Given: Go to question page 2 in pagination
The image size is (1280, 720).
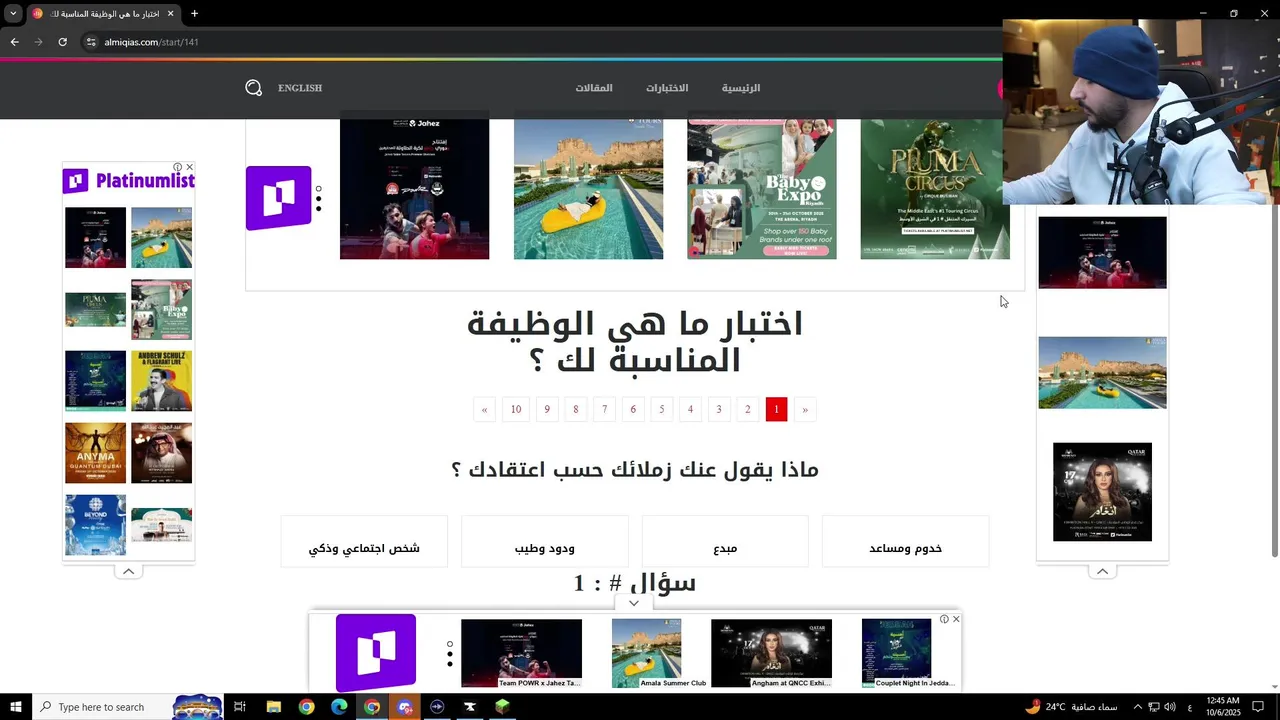Looking at the screenshot, I should (x=747, y=409).
